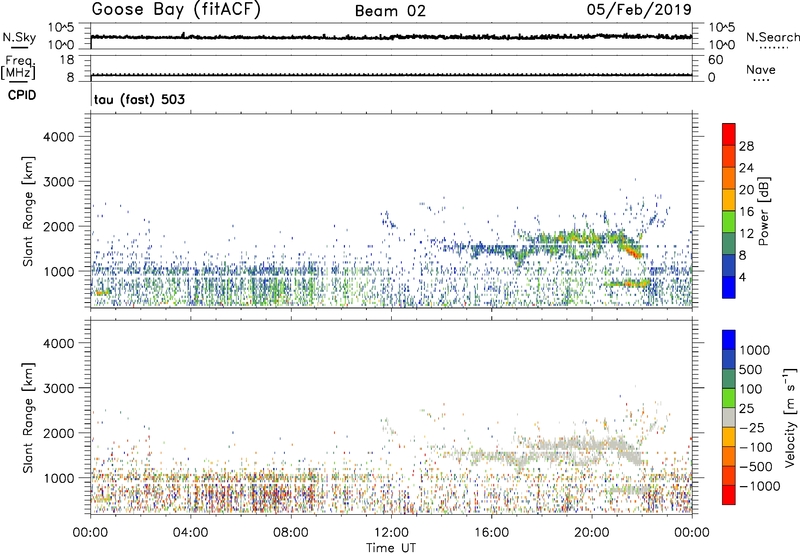Screen dimensions: 800x554
Task: Click the red top segment of power color bar
Action: pos(729,135)
